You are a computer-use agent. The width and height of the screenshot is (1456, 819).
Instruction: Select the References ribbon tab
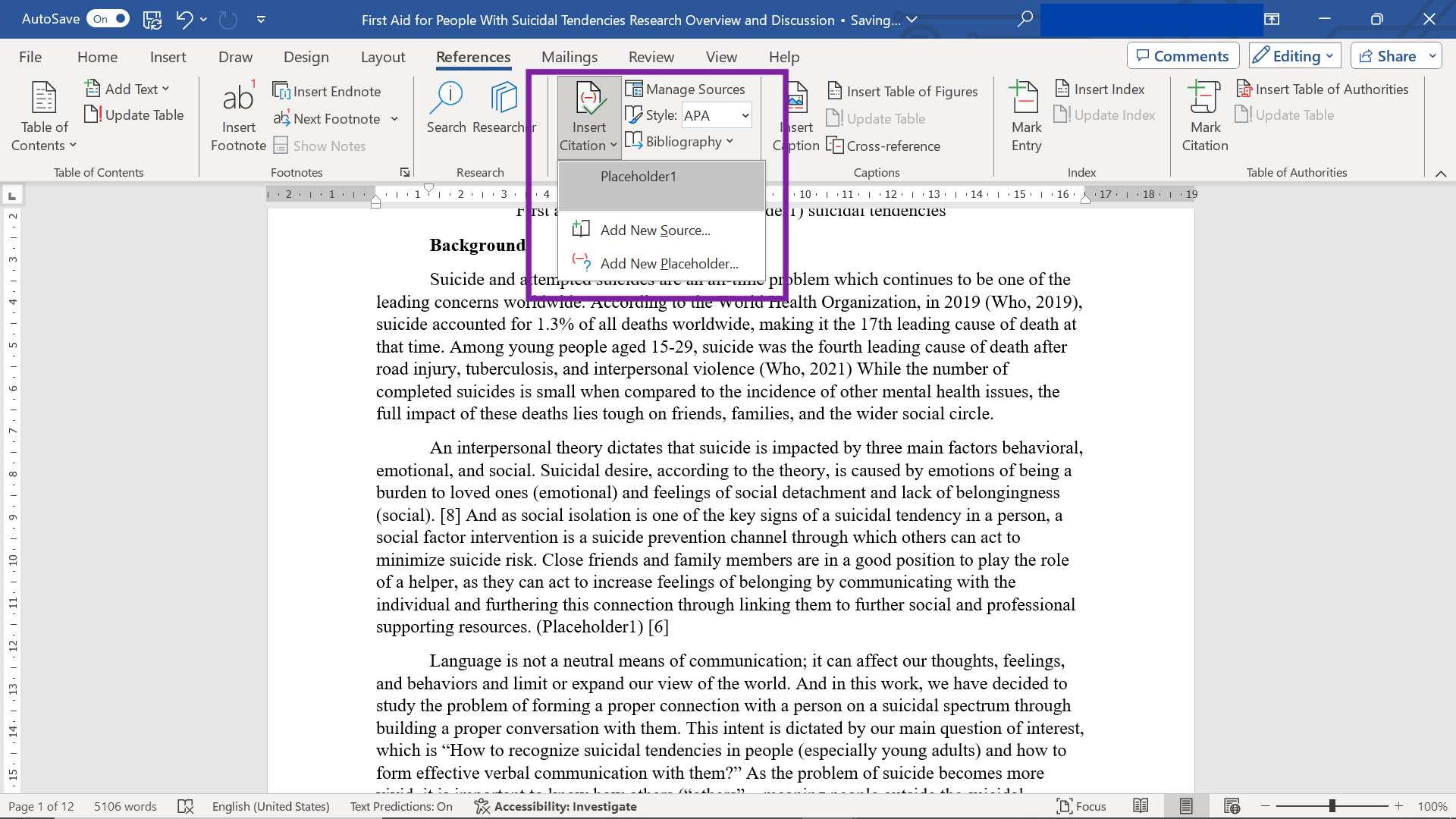pos(473,56)
